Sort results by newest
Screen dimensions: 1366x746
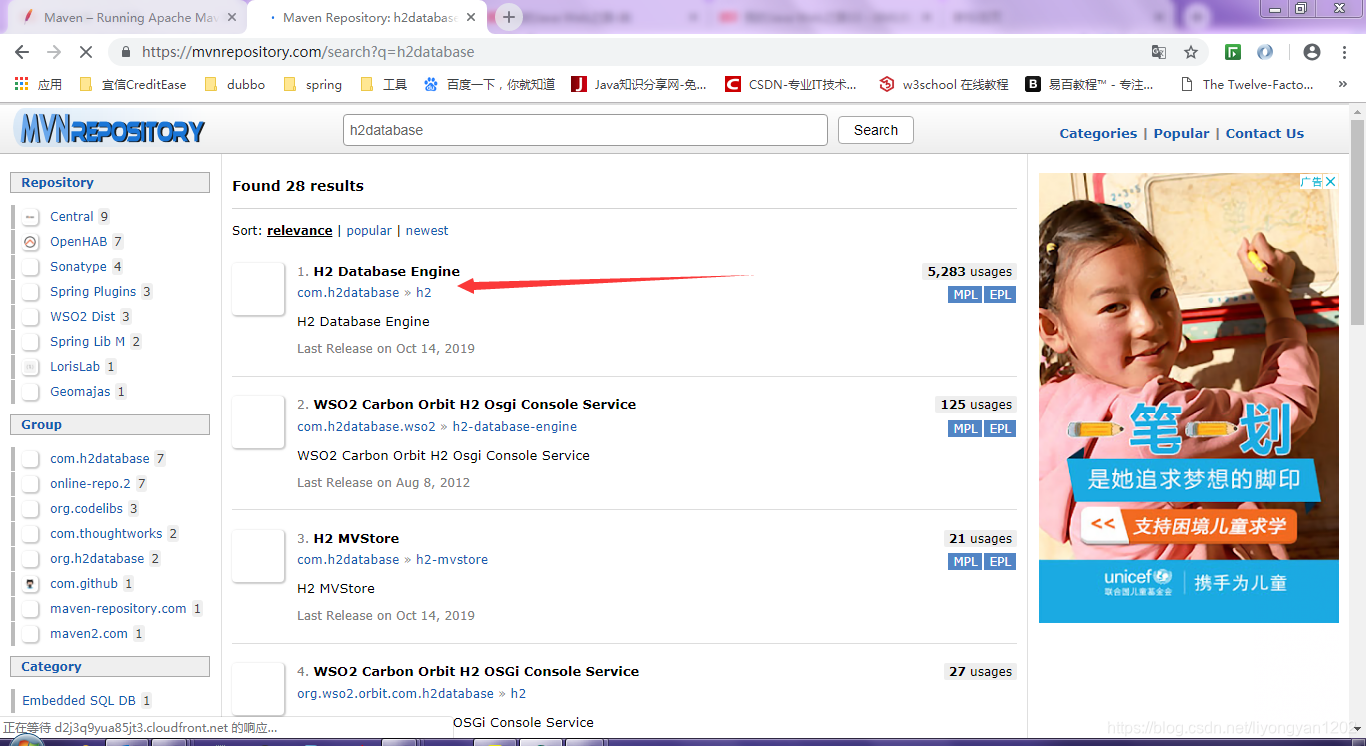[x=427, y=230]
